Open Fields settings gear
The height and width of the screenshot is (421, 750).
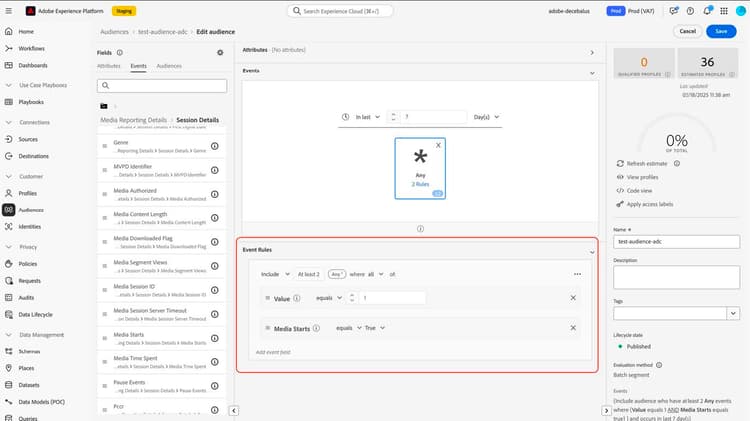click(x=220, y=53)
